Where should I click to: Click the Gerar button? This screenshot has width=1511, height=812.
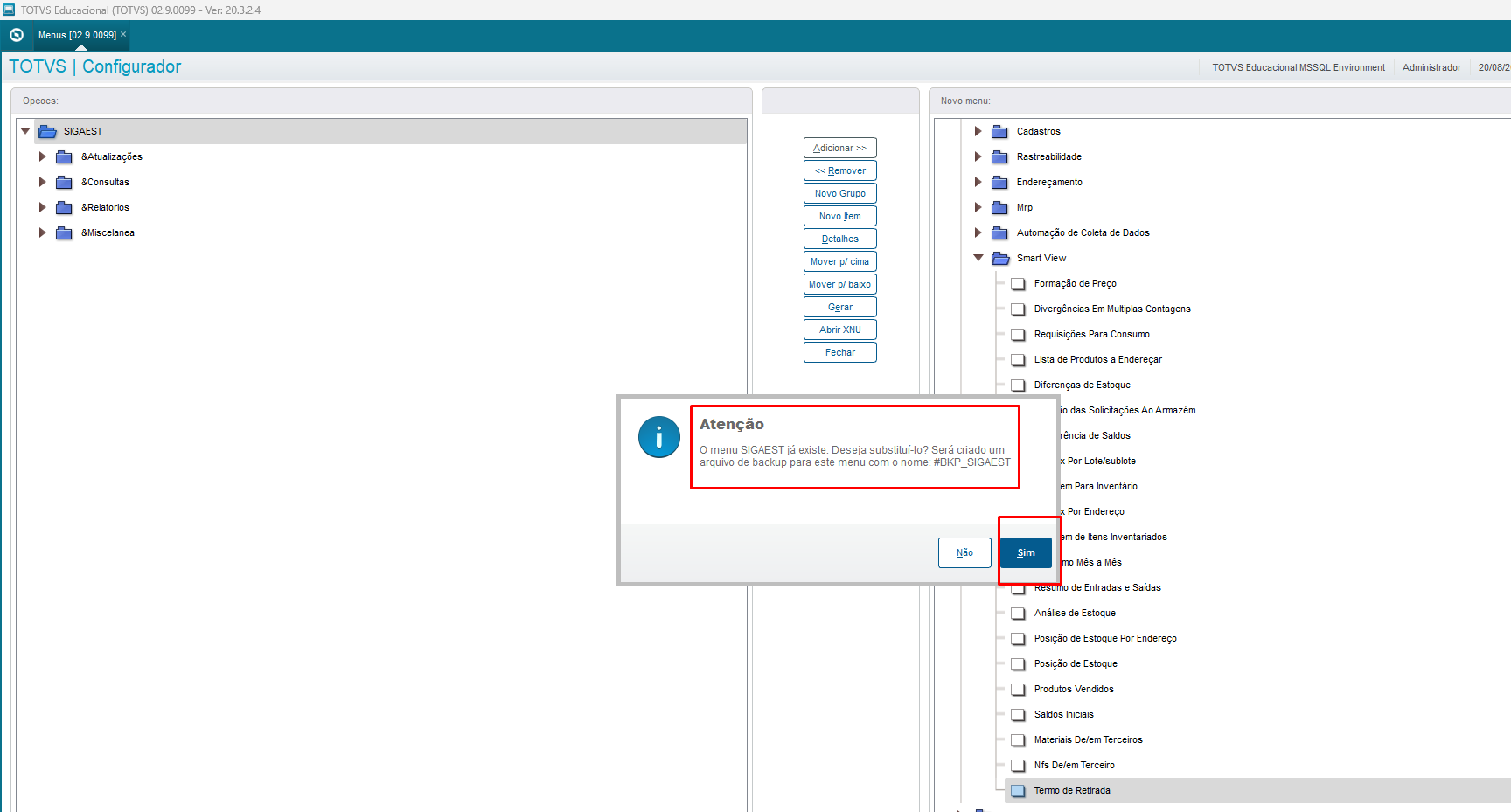[x=840, y=308]
